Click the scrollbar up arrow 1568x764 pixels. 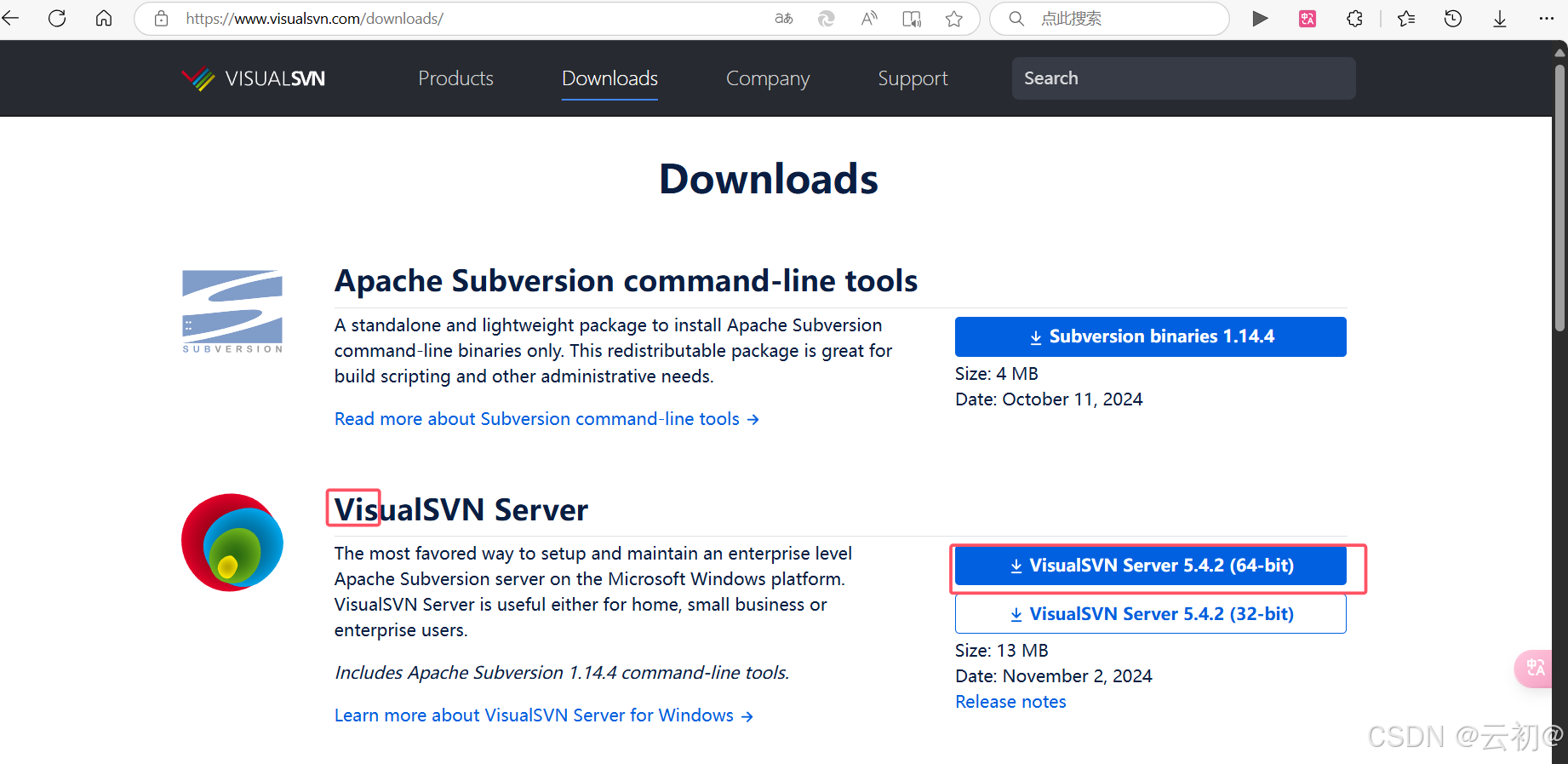(x=1559, y=53)
